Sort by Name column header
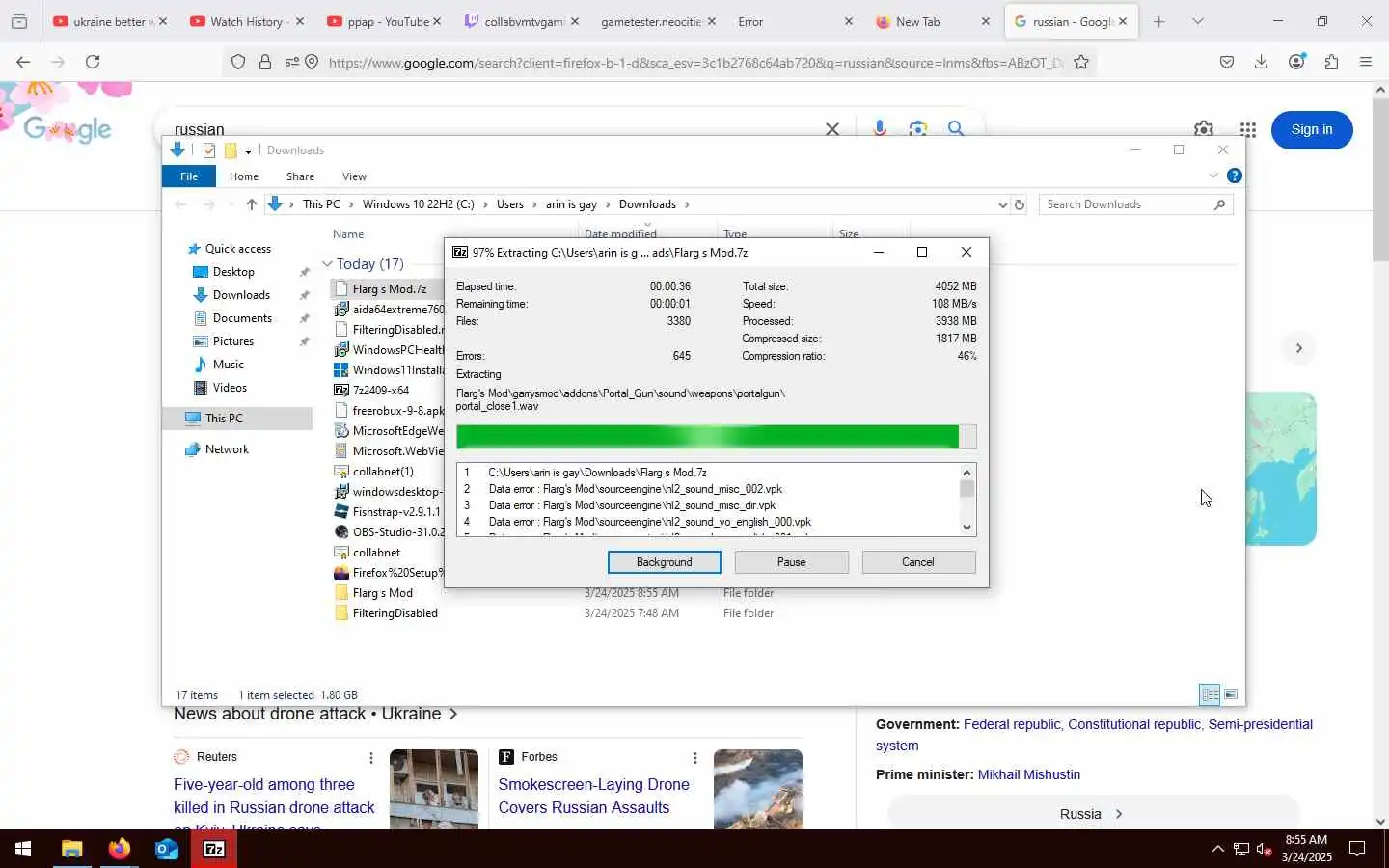 pos(348,234)
